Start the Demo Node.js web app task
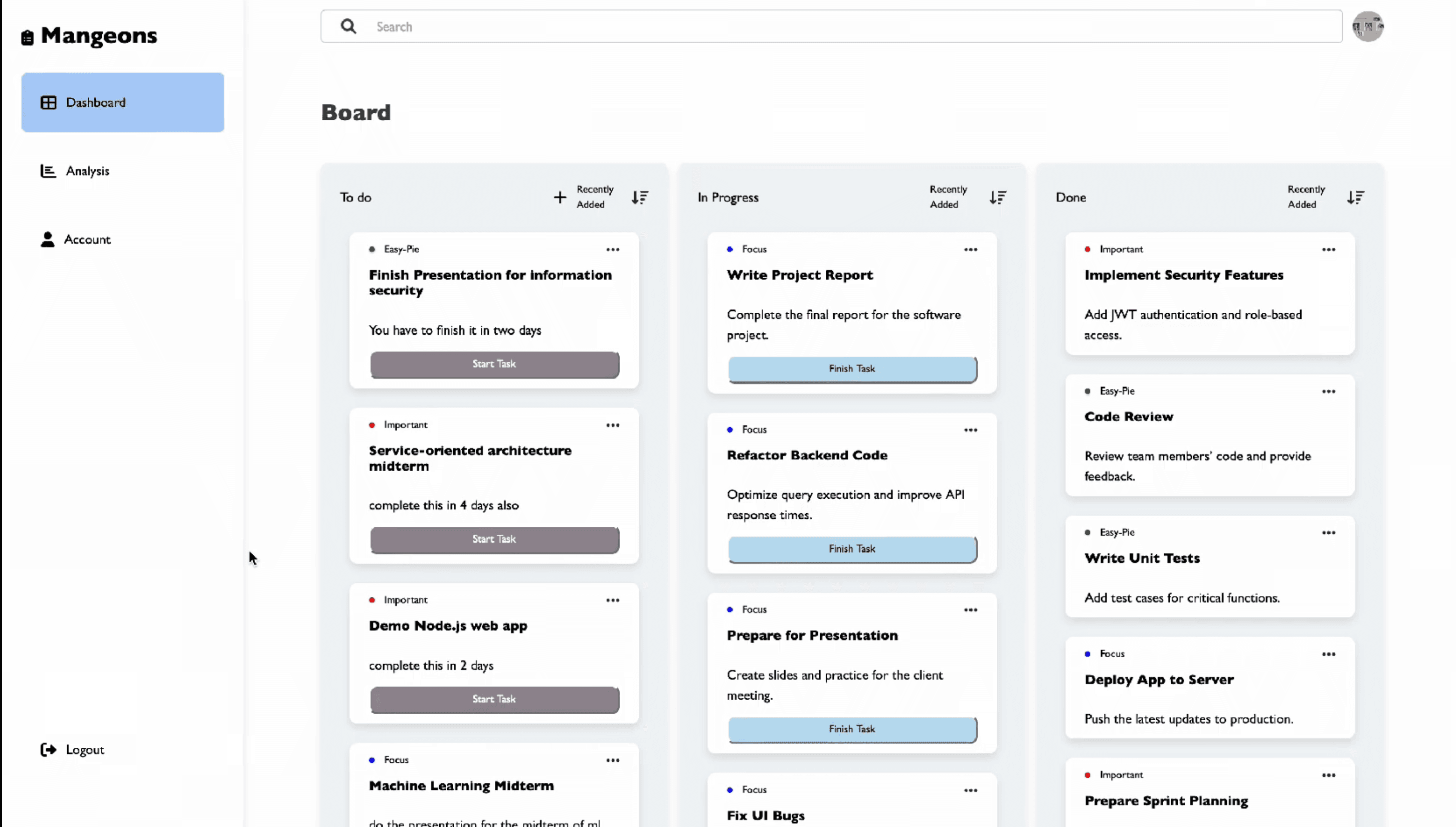The image size is (1456, 827). coord(494,699)
